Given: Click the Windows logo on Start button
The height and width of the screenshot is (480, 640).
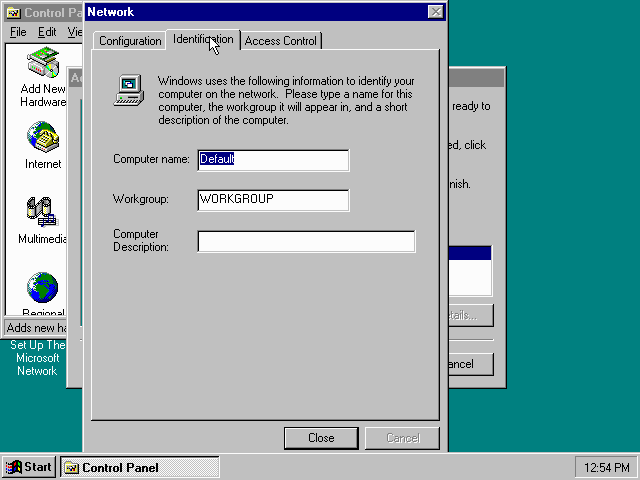Looking at the screenshot, I should pyautogui.click(x=13, y=467).
